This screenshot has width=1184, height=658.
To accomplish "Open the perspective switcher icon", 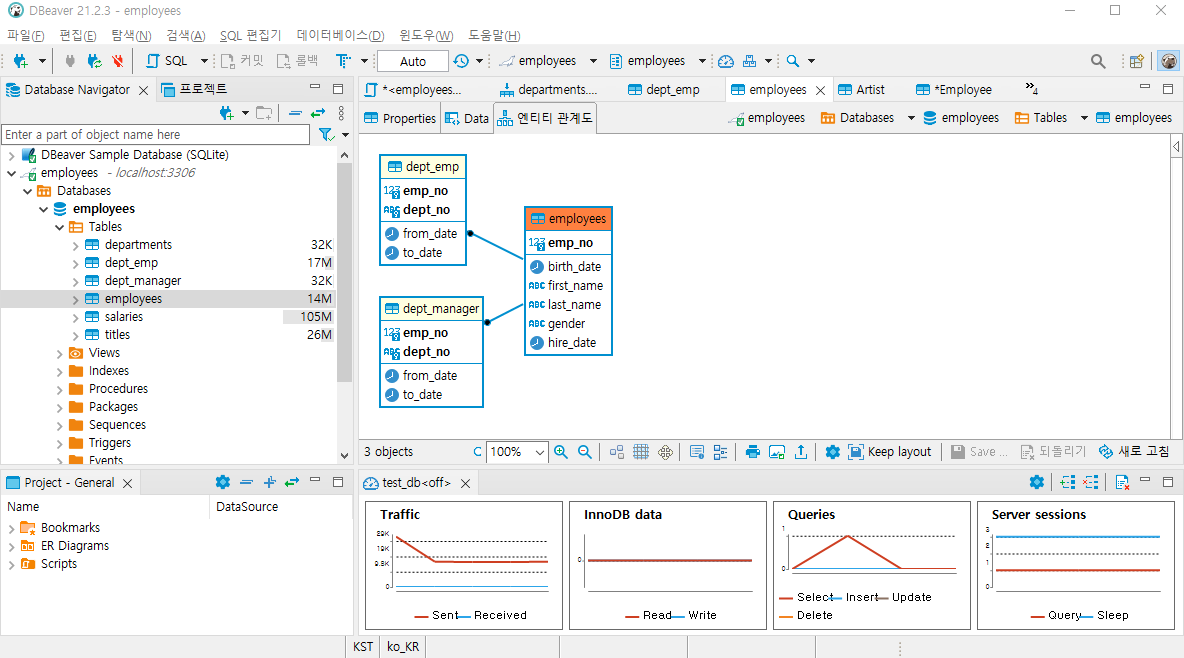I will (1136, 61).
